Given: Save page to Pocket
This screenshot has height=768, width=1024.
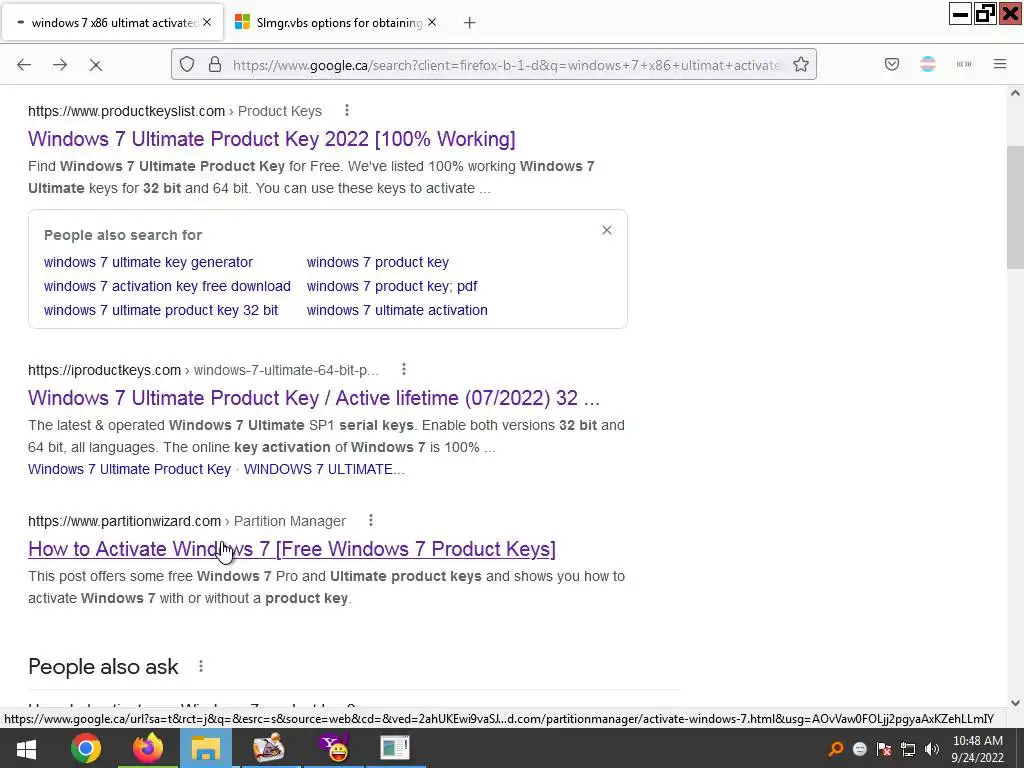Looking at the screenshot, I should [x=892, y=65].
